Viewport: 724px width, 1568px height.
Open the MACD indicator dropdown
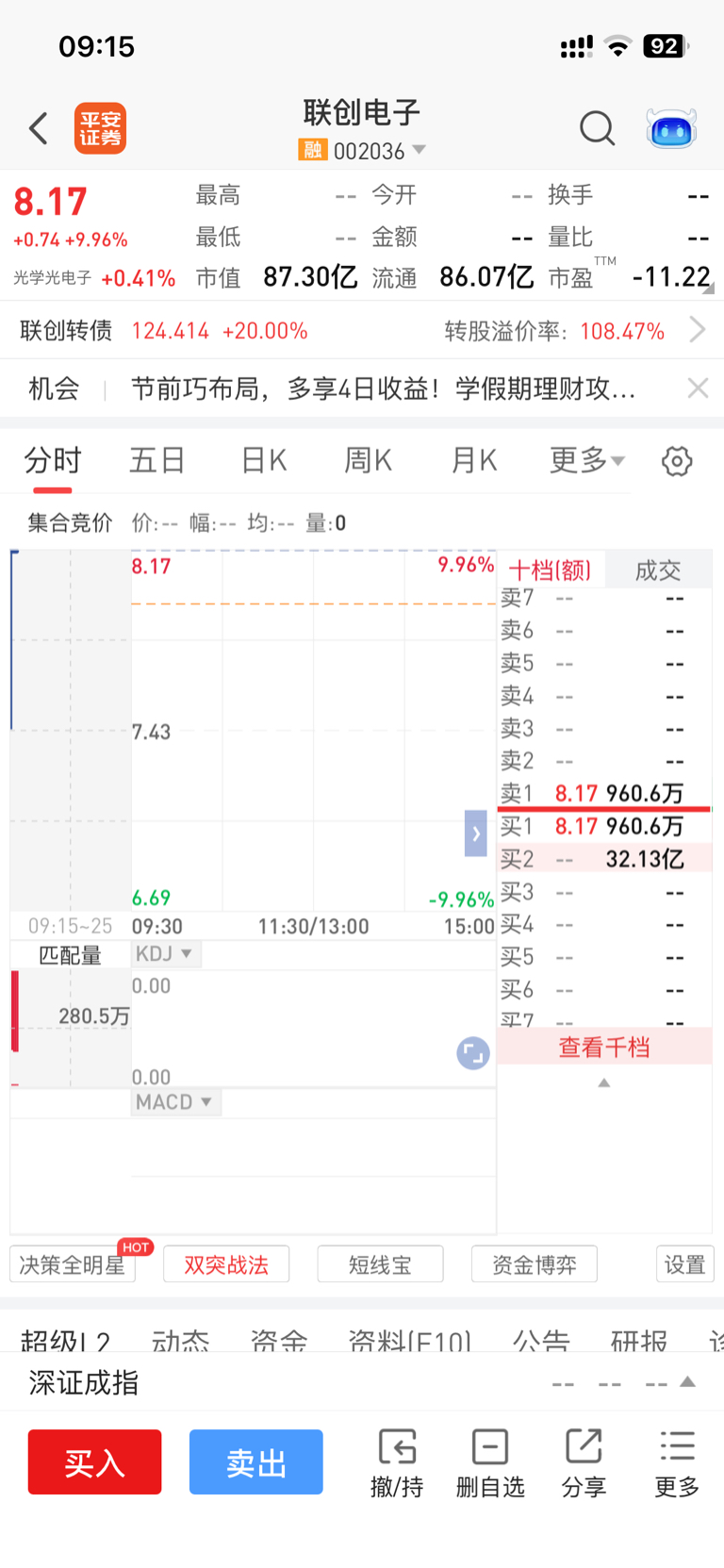point(175,1101)
